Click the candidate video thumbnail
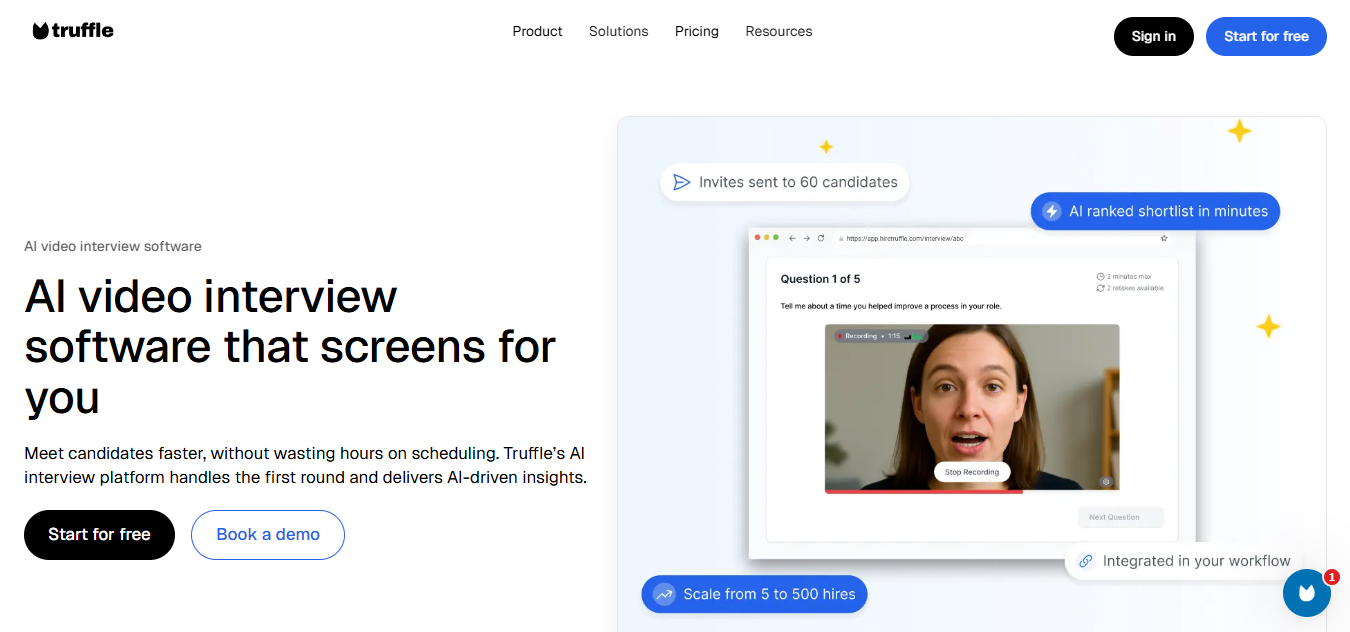Image resolution: width=1350 pixels, height=632 pixels. click(972, 406)
